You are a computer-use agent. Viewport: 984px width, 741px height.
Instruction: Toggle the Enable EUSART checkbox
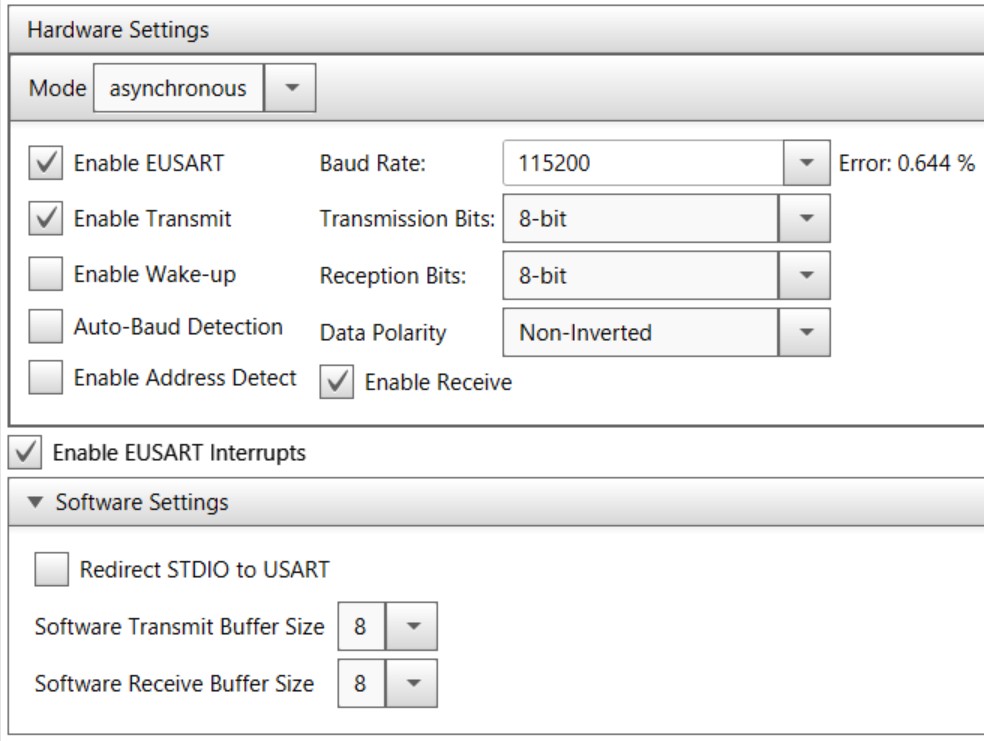tap(44, 165)
